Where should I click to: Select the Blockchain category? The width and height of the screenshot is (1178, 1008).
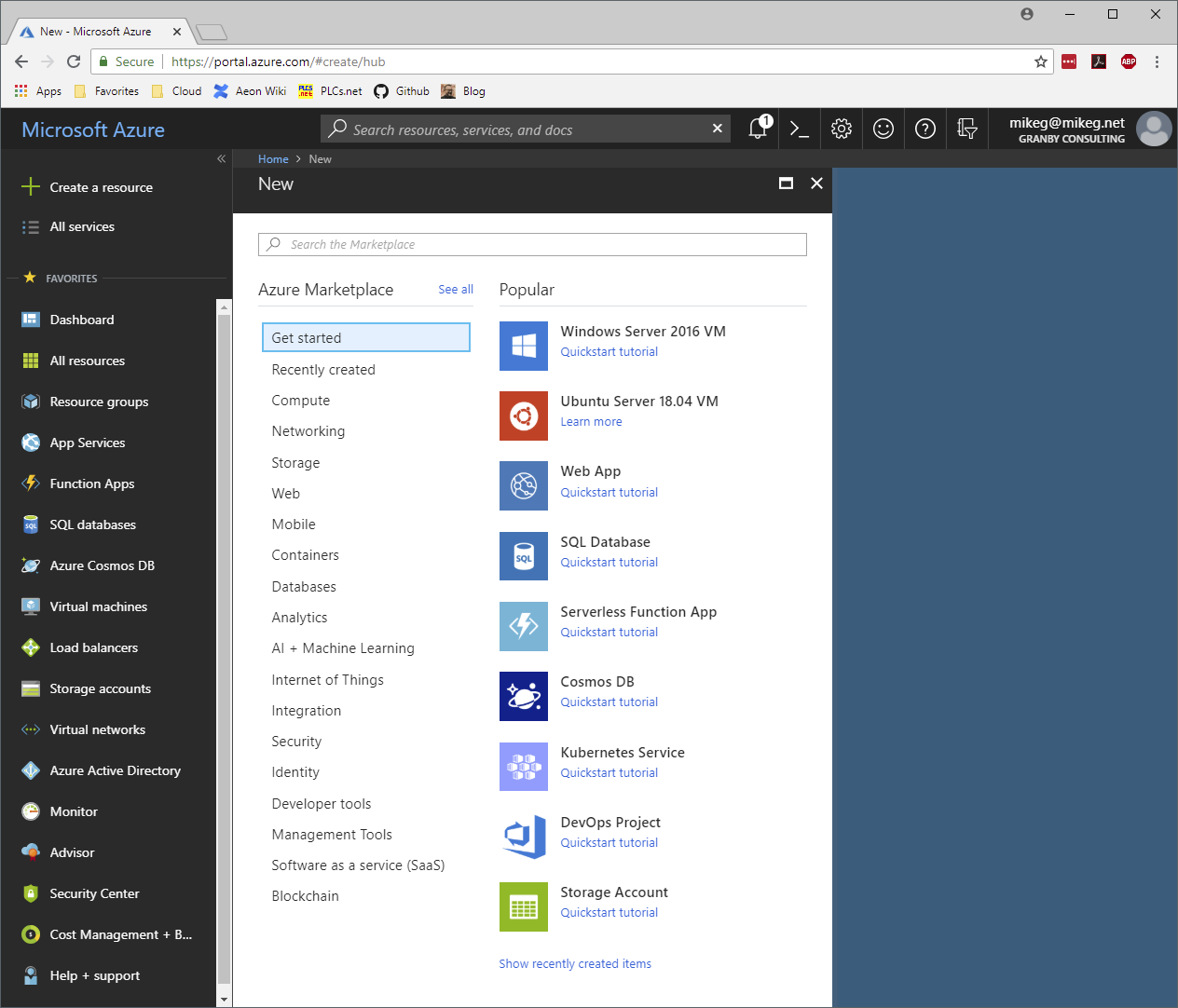point(306,896)
